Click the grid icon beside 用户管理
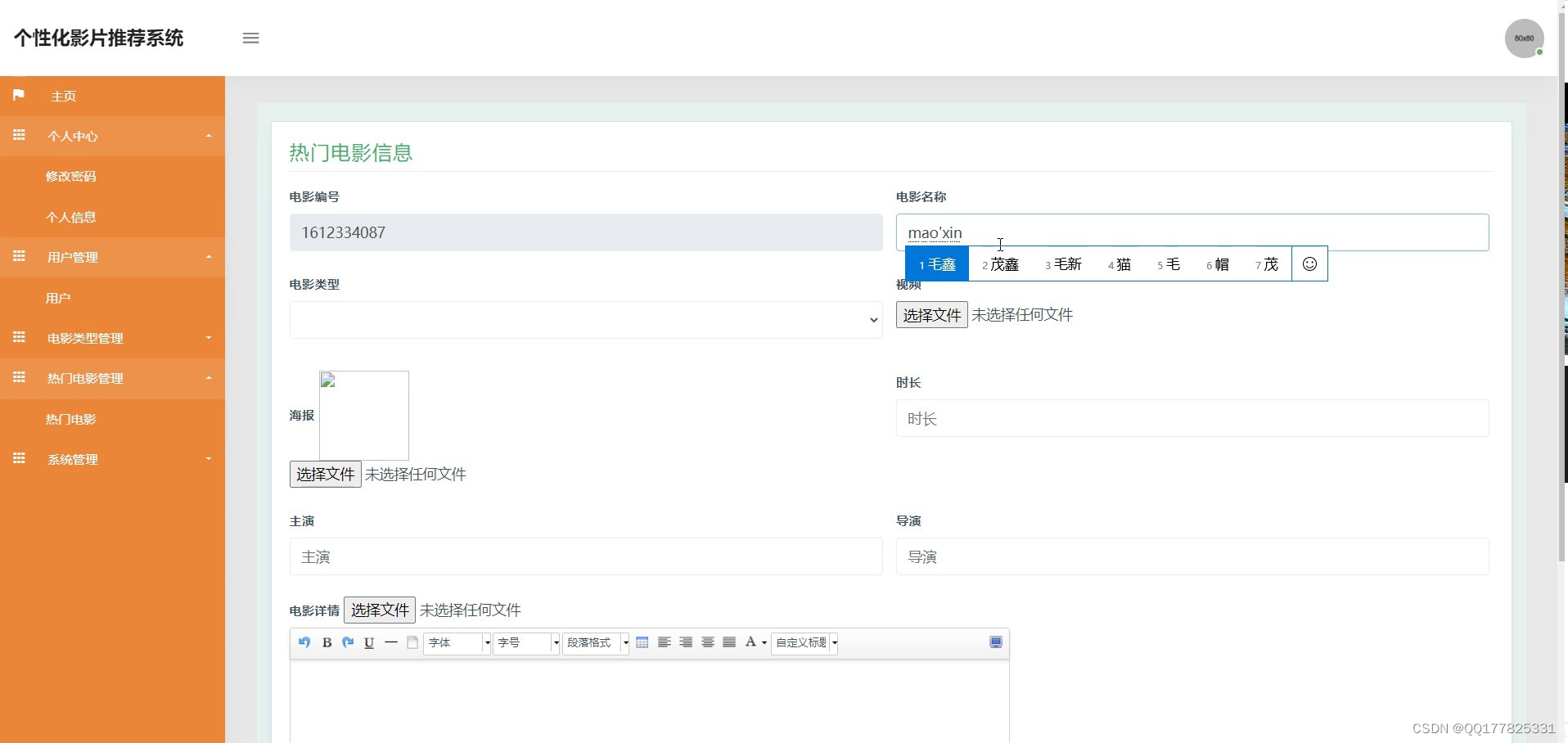The height and width of the screenshot is (743, 1568). pos(19,256)
